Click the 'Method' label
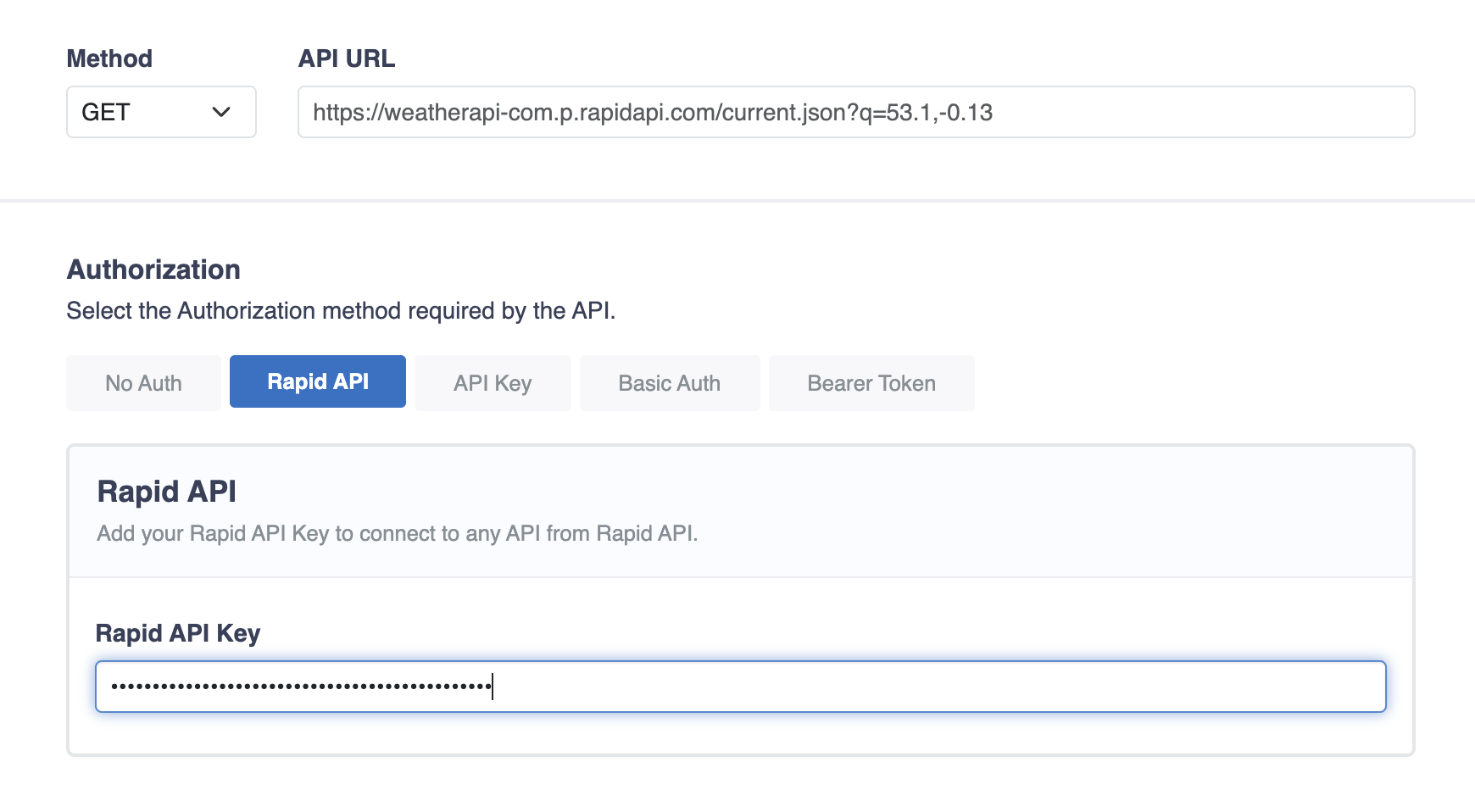This screenshot has width=1475, height=812. [109, 58]
